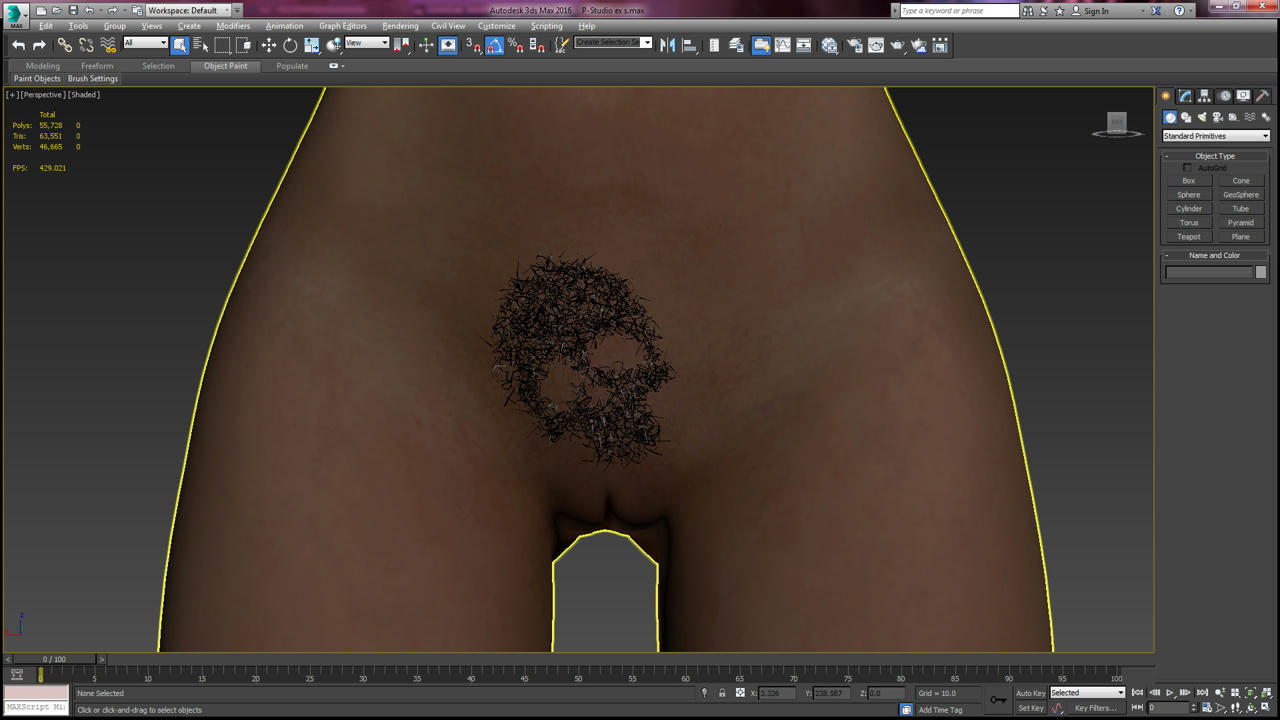The width and height of the screenshot is (1280, 720).
Task: Open the Rendering menu
Action: (400, 26)
